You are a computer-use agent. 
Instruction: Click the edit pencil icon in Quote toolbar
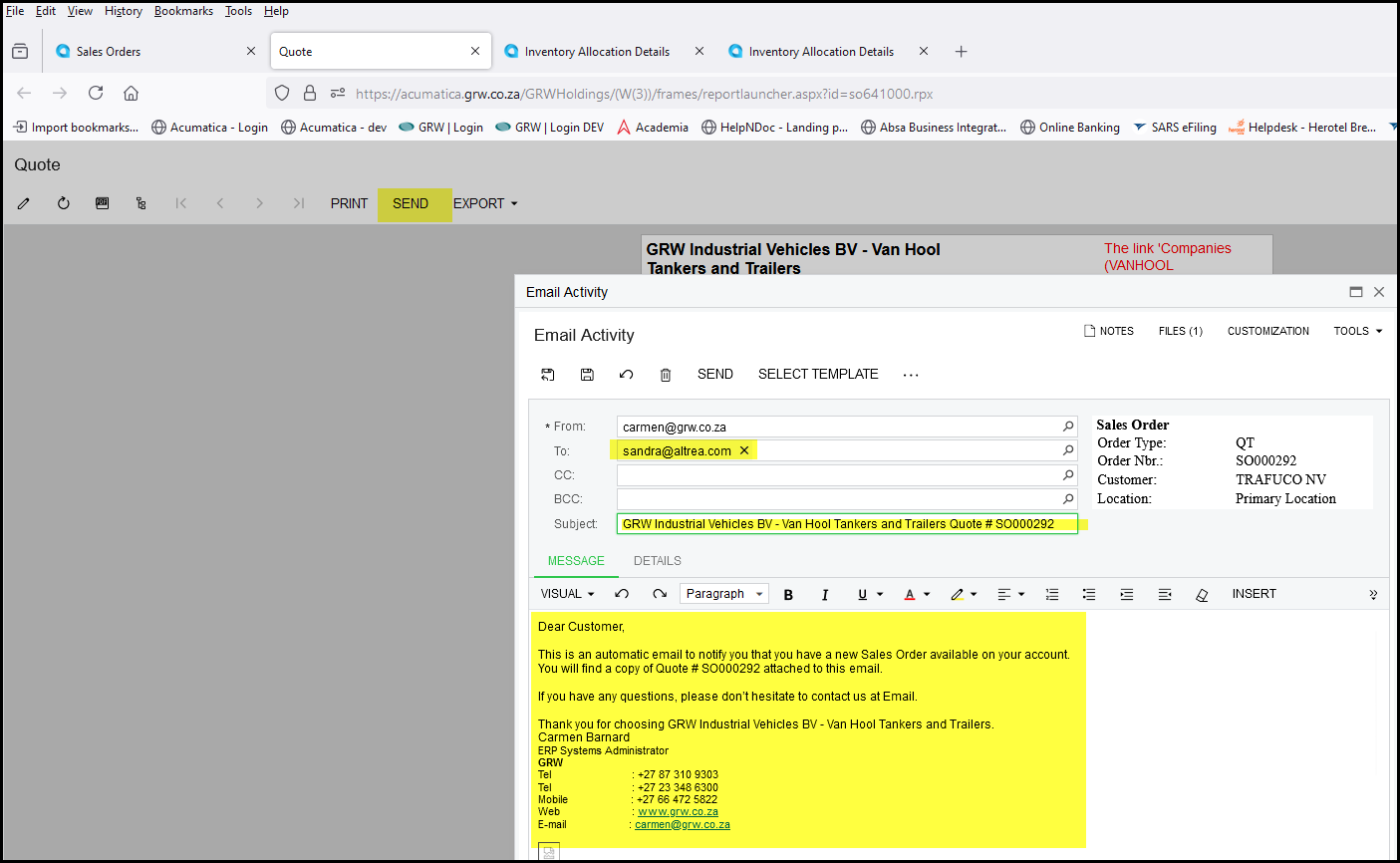(x=24, y=203)
